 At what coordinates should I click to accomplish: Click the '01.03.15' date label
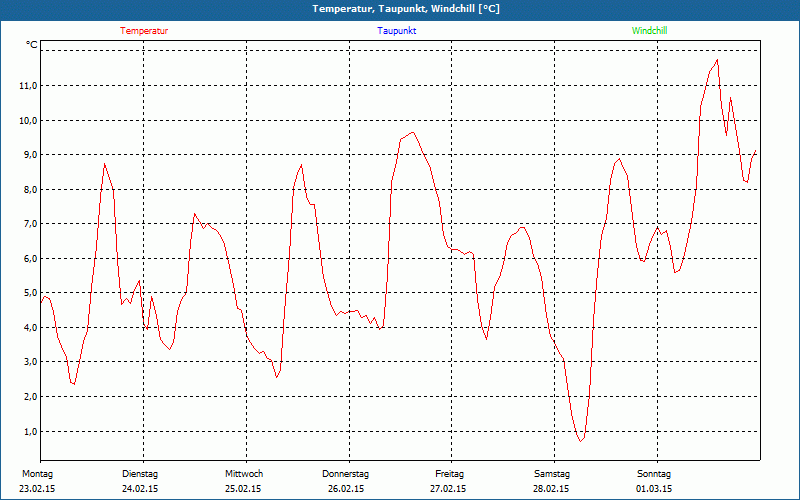tap(654, 489)
